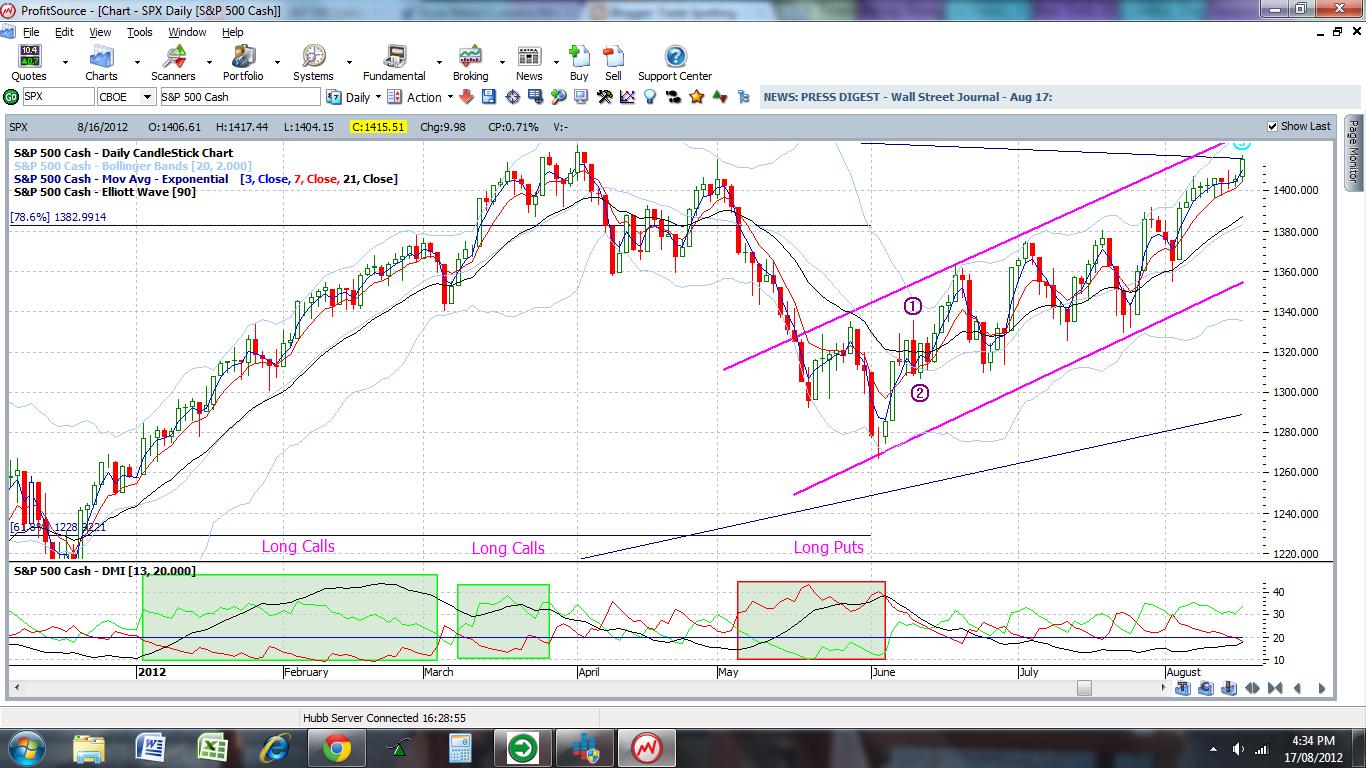1366x768 pixels.
Task: Open the Broking tool
Action: point(470,63)
